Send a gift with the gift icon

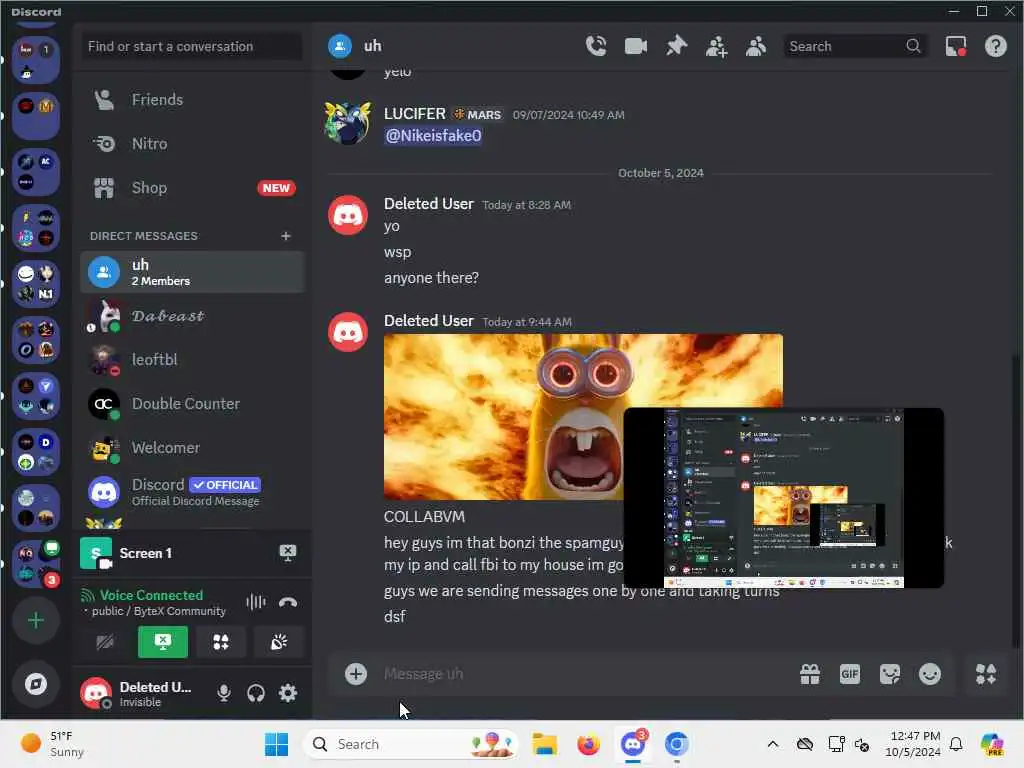click(x=810, y=674)
